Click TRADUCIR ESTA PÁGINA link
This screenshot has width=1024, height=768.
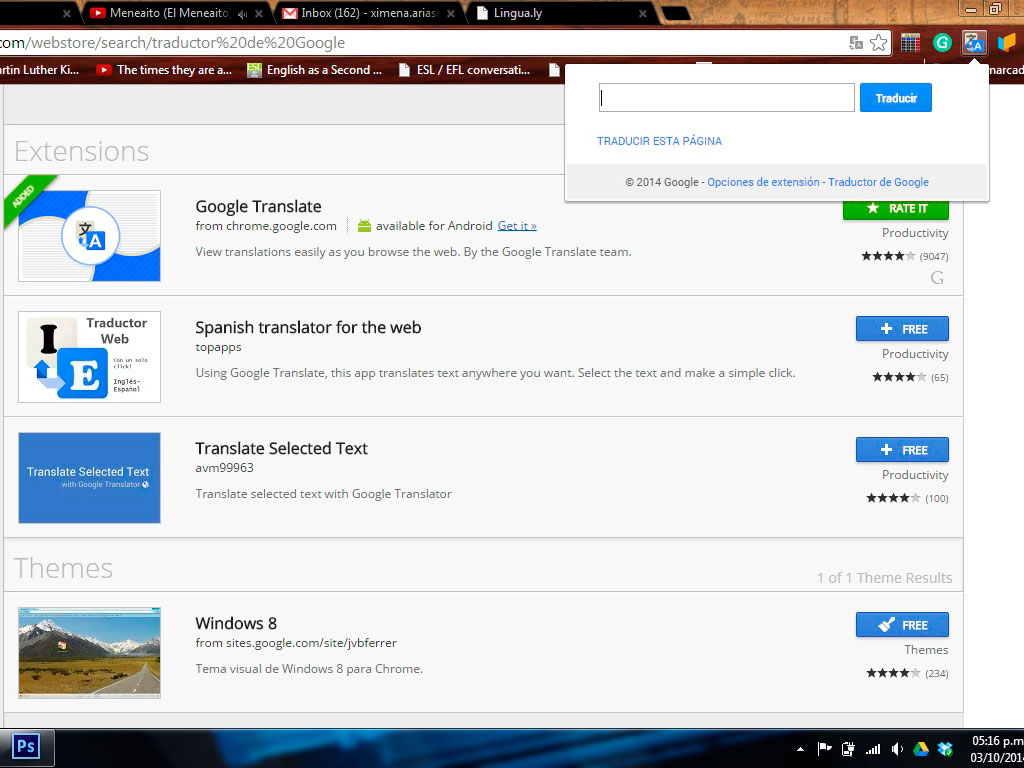(x=659, y=141)
